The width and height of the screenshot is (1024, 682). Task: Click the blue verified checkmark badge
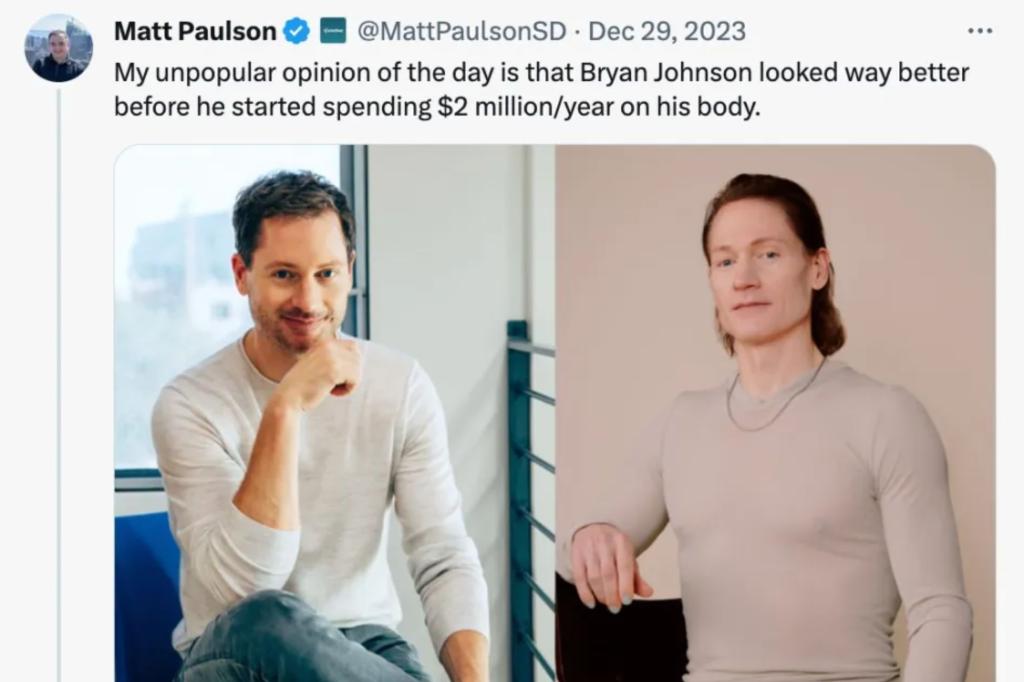click(x=298, y=31)
